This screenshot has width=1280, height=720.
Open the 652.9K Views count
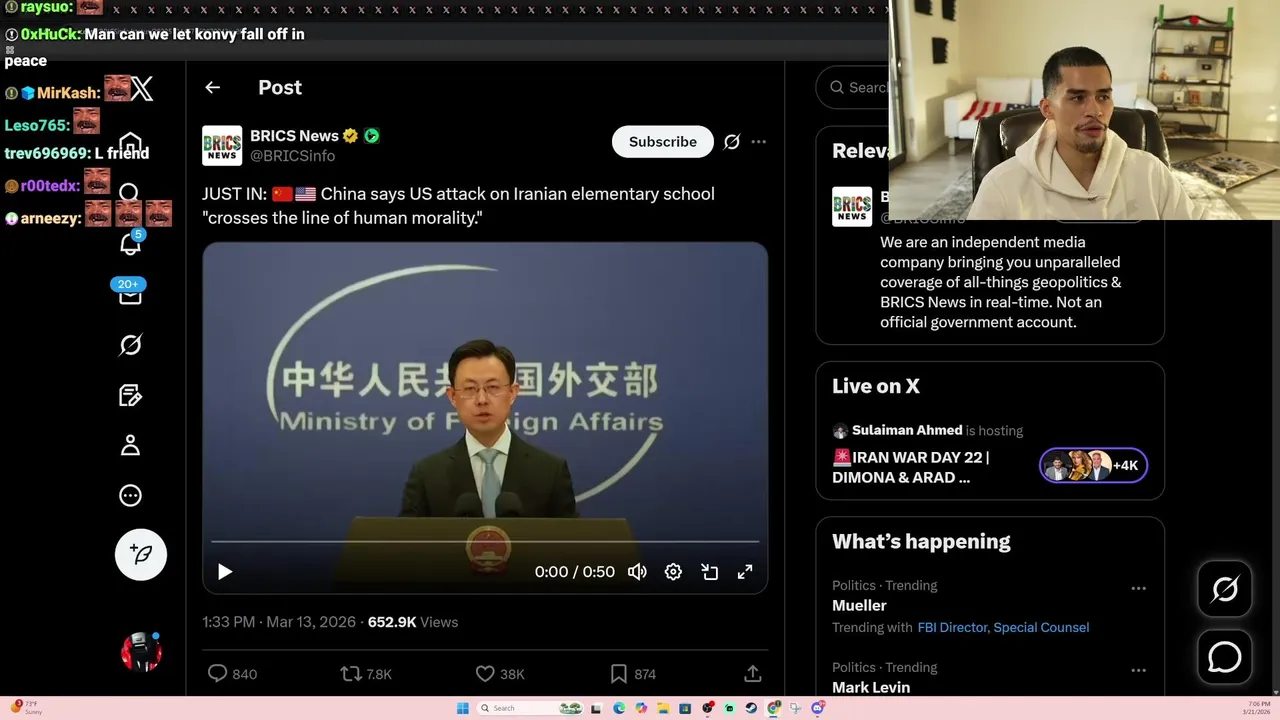(x=413, y=622)
